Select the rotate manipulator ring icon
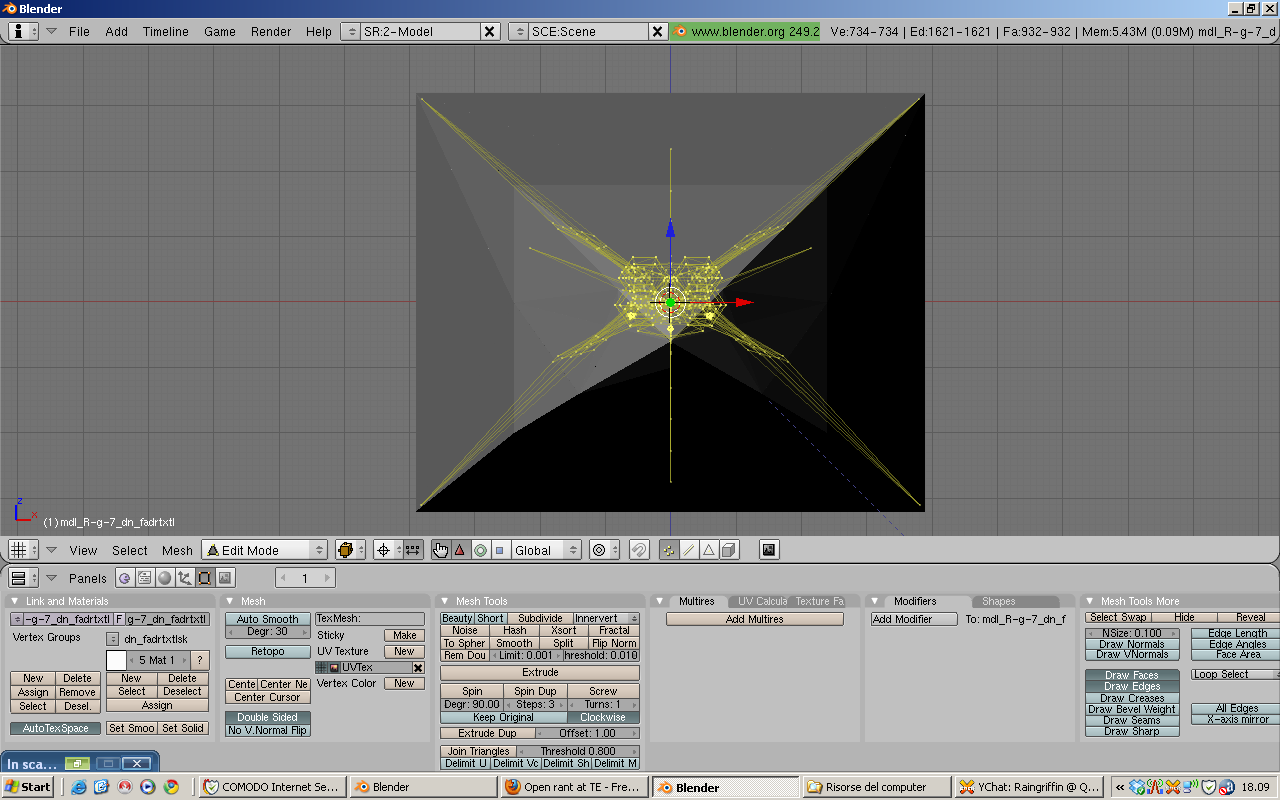Image resolution: width=1280 pixels, height=800 pixels. click(480, 550)
